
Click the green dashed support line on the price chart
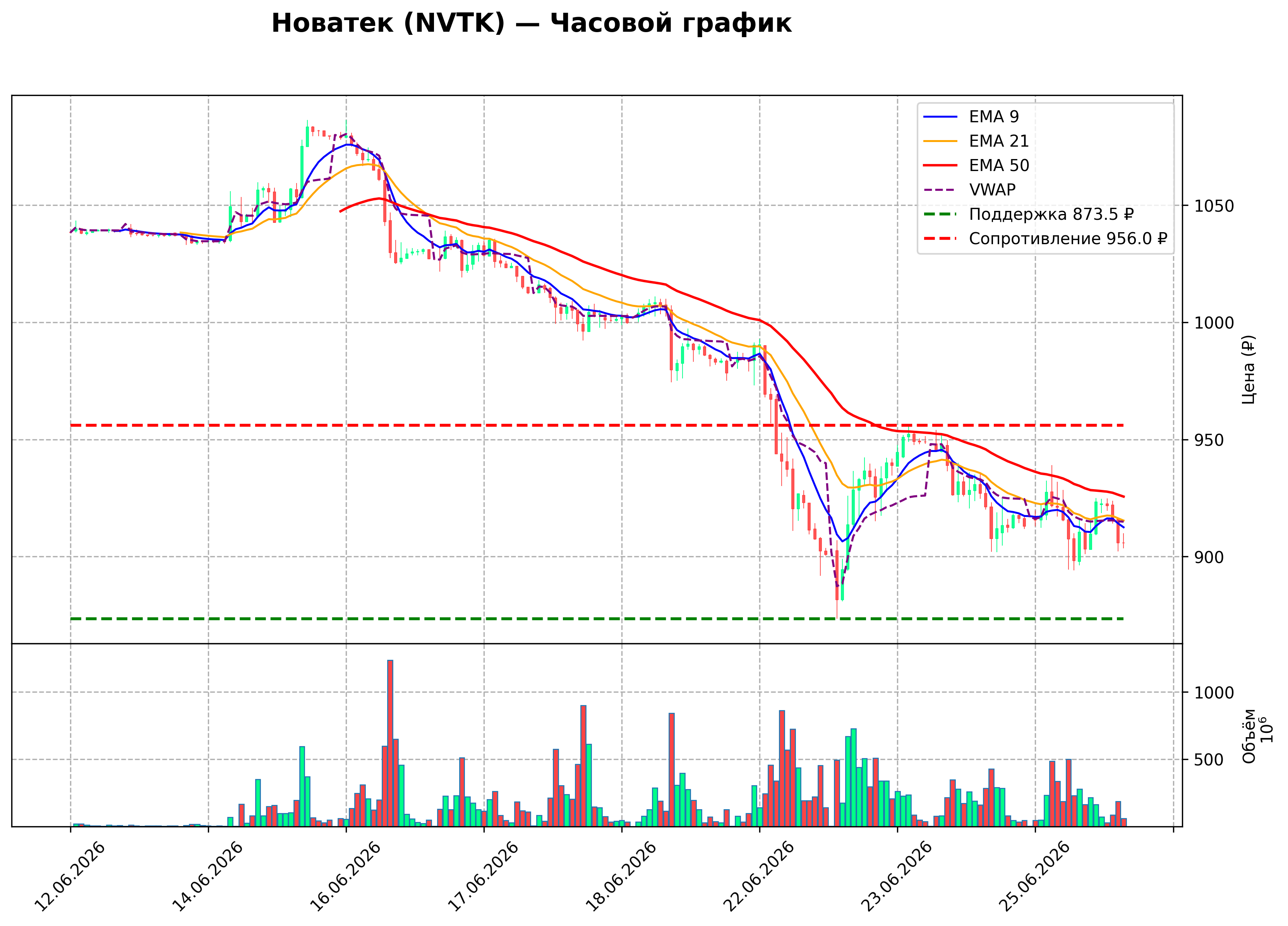(596, 618)
